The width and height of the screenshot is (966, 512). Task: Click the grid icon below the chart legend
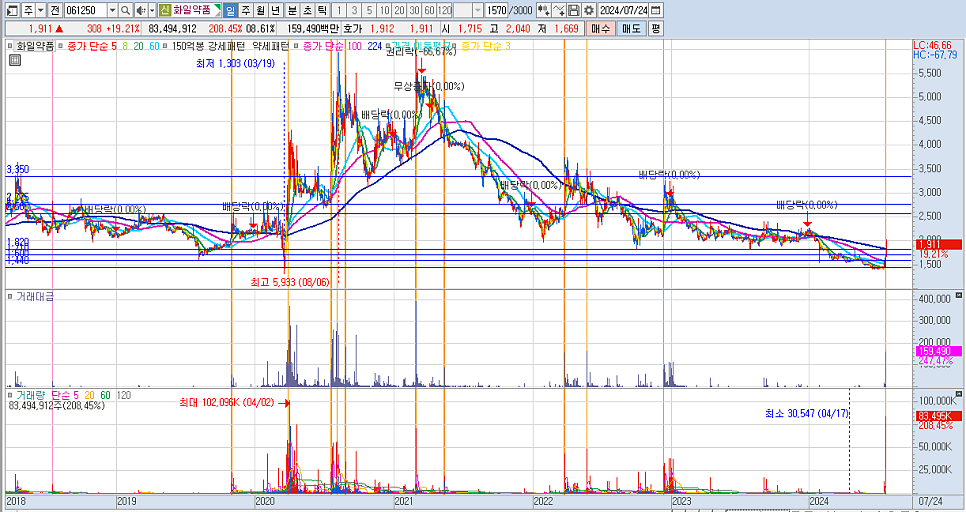(14, 61)
